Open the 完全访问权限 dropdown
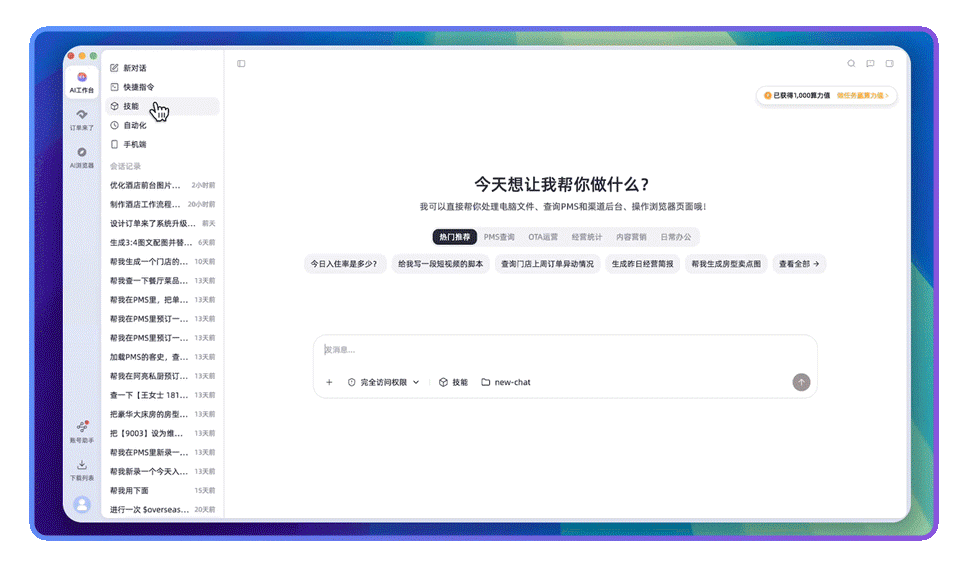 tap(384, 382)
